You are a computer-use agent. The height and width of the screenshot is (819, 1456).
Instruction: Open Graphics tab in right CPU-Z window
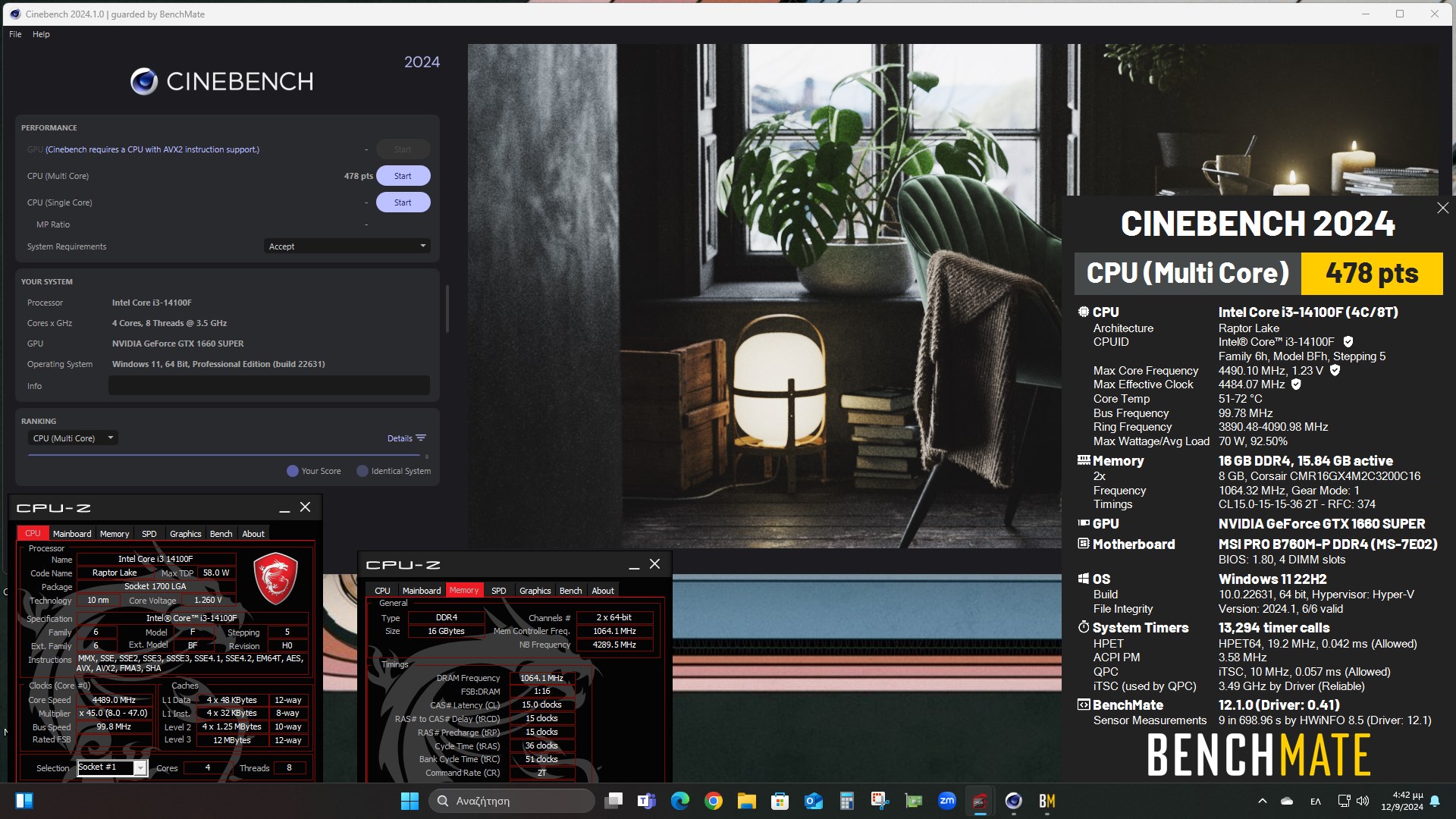coord(535,591)
